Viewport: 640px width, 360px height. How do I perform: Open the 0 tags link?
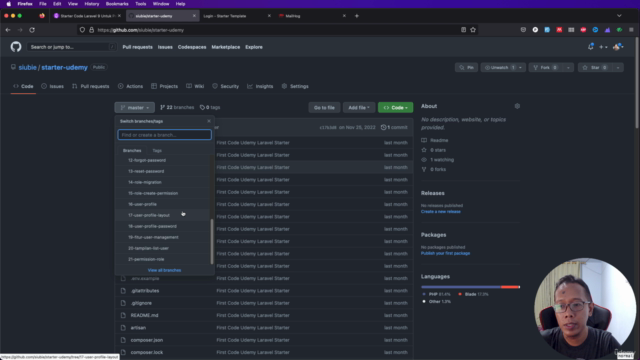[210, 107]
